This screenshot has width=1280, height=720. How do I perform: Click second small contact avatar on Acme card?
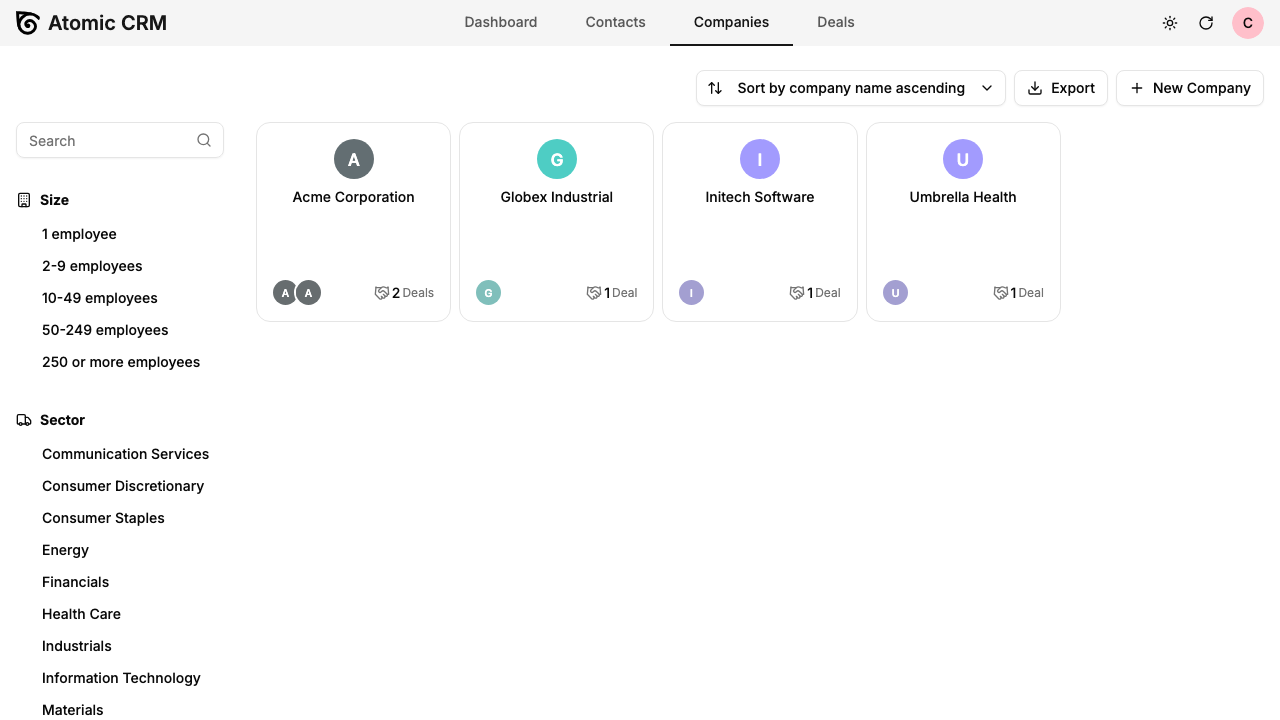[x=309, y=293]
